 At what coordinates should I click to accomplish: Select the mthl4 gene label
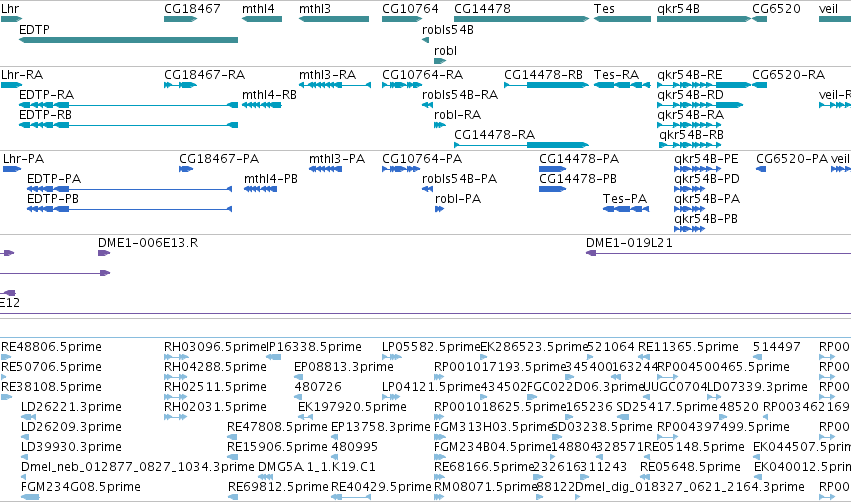point(258,9)
